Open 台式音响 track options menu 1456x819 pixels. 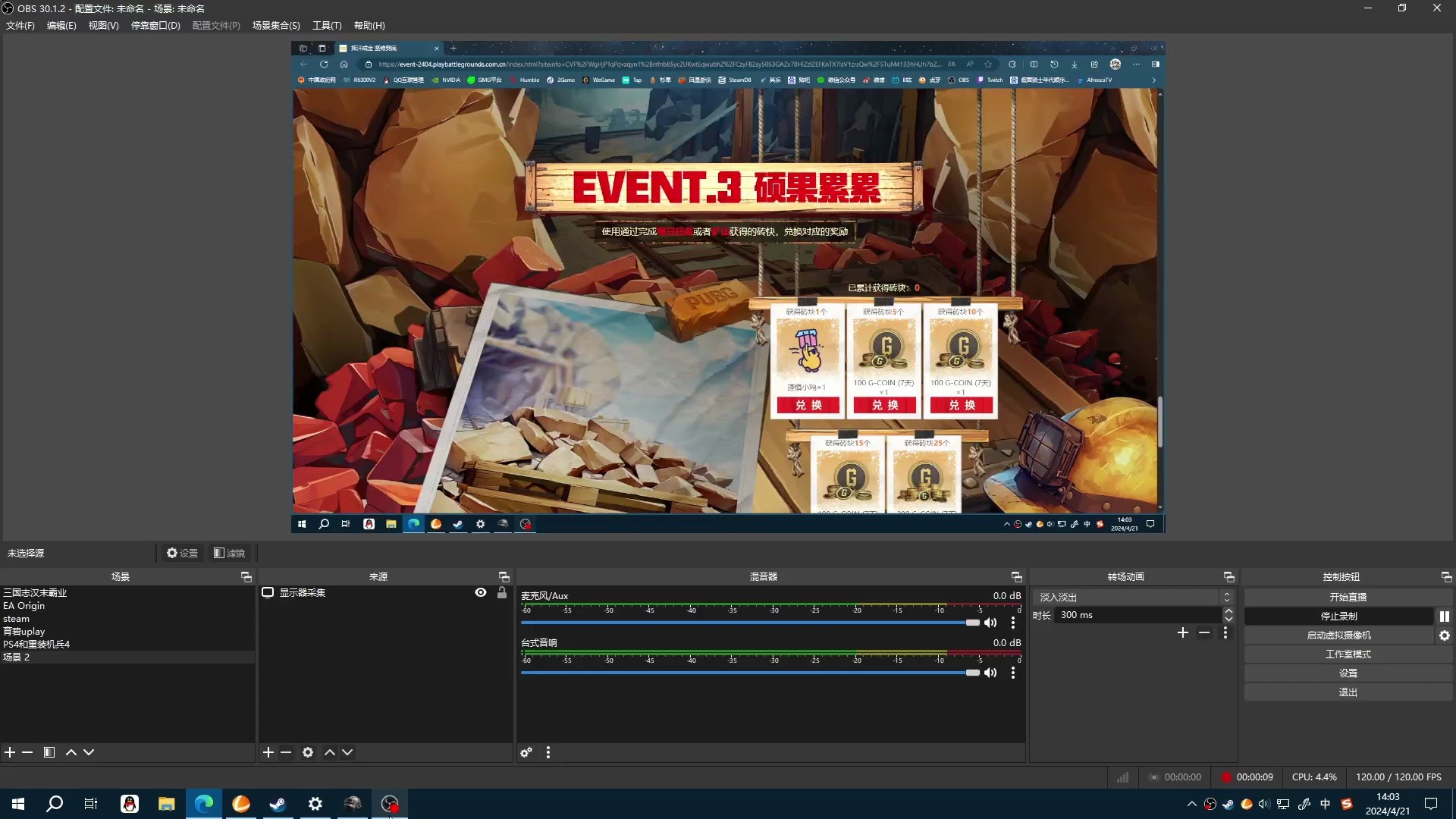pos(1013,673)
